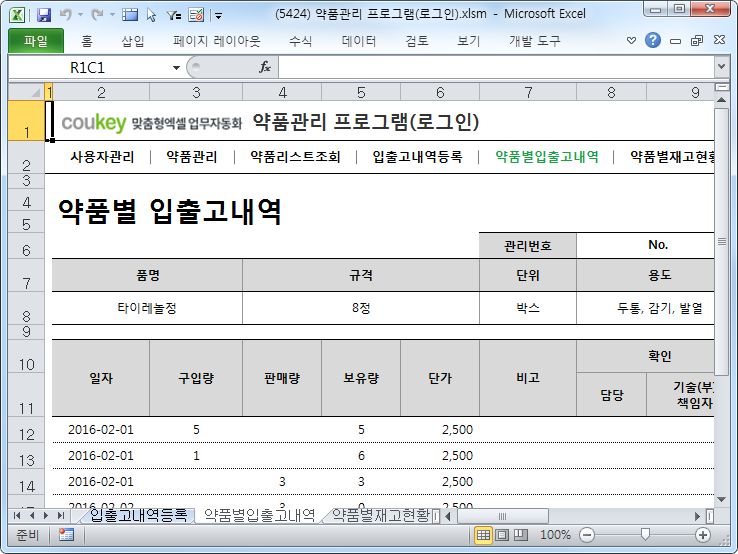Image resolution: width=738 pixels, height=554 pixels.
Task: Click the Save icon in quick access toolbar
Action: (44, 15)
